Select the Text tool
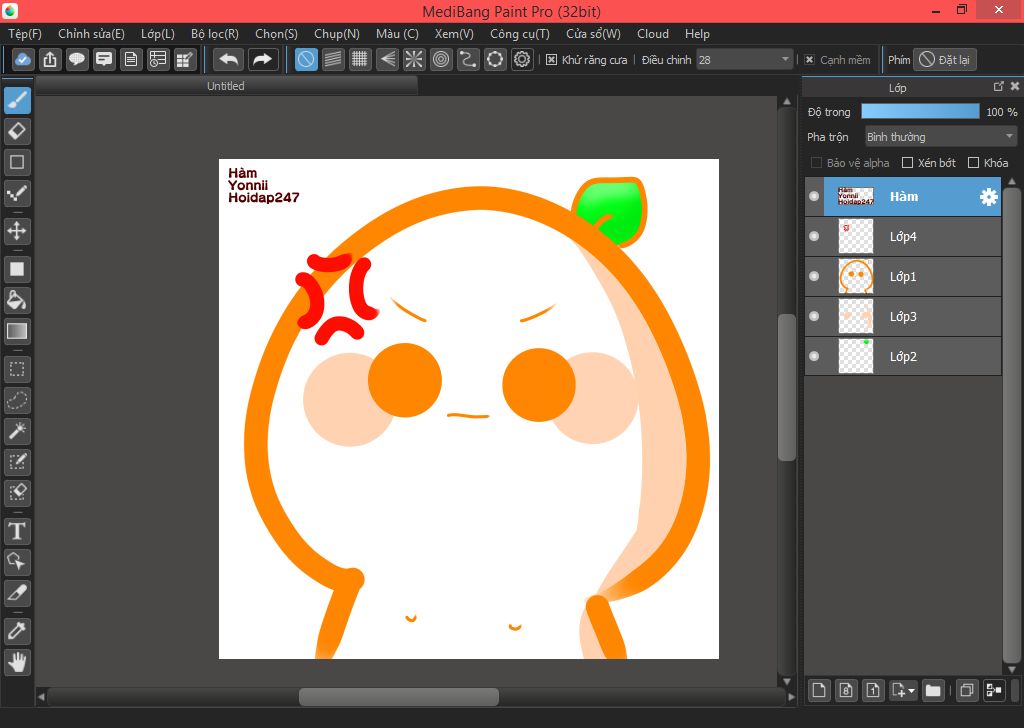The image size is (1024, 728). pyautogui.click(x=17, y=531)
